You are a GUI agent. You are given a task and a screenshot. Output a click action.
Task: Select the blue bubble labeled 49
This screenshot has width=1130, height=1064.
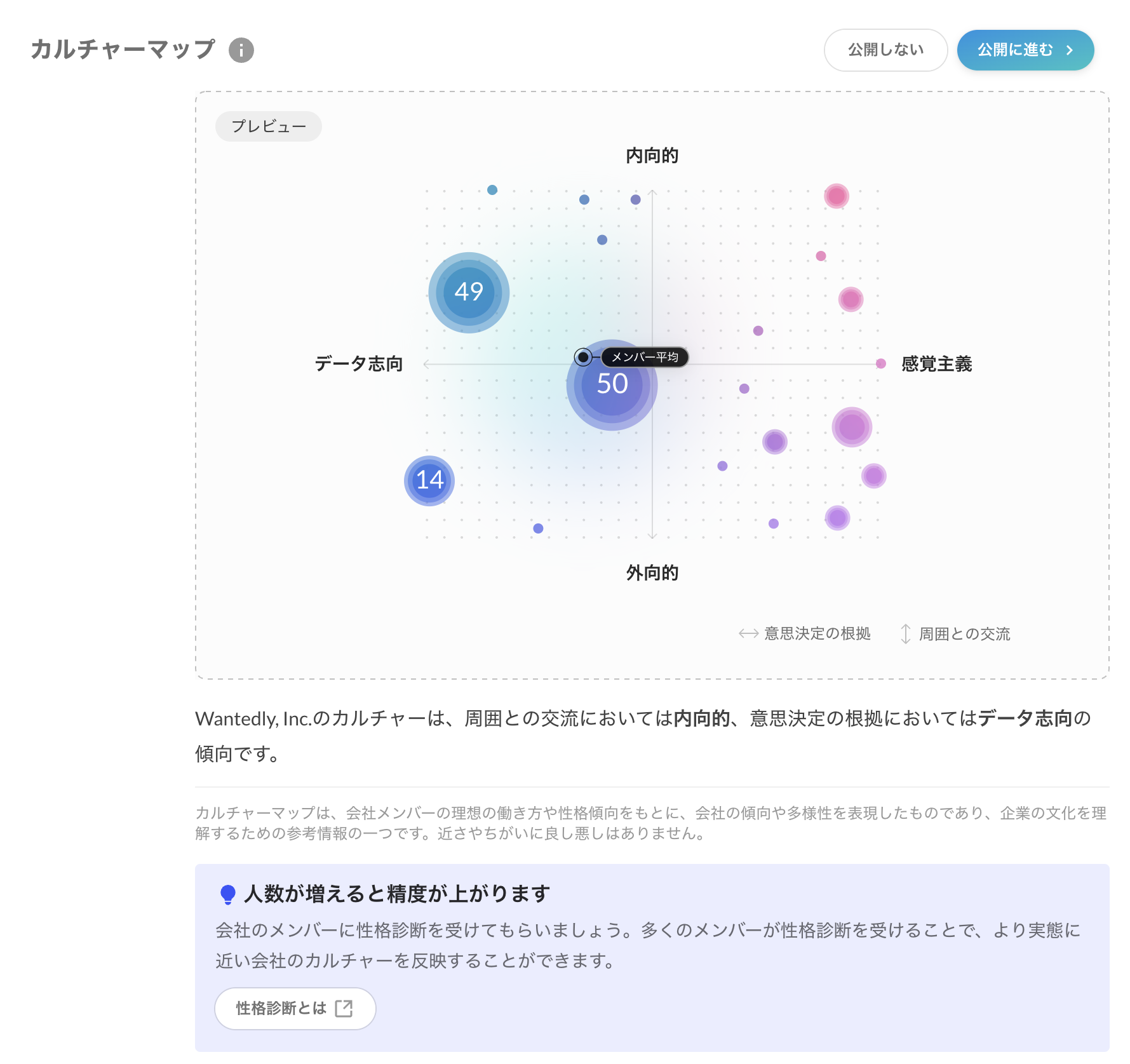(x=469, y=292)
